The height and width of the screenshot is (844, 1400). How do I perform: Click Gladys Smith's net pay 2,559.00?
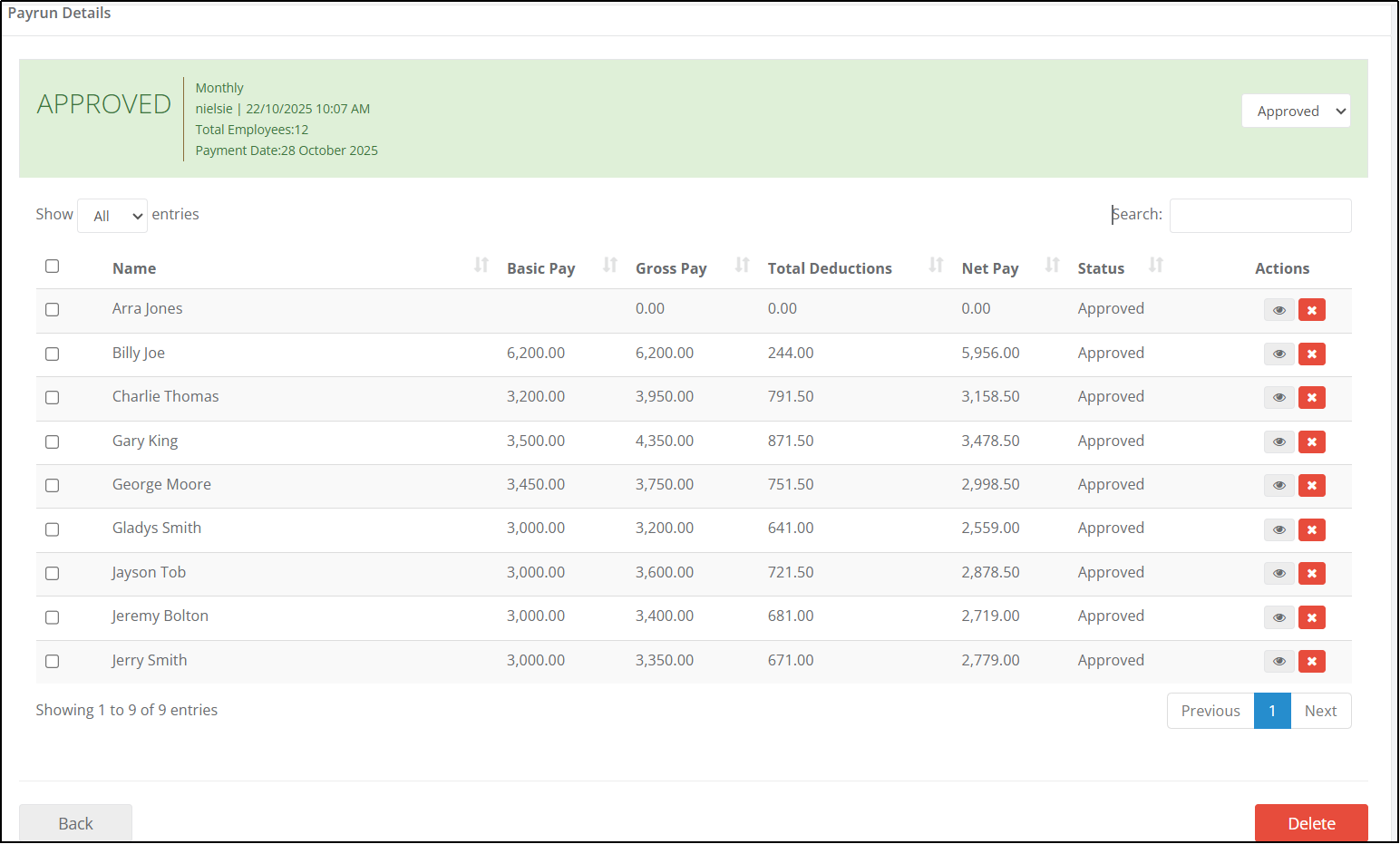991,528
